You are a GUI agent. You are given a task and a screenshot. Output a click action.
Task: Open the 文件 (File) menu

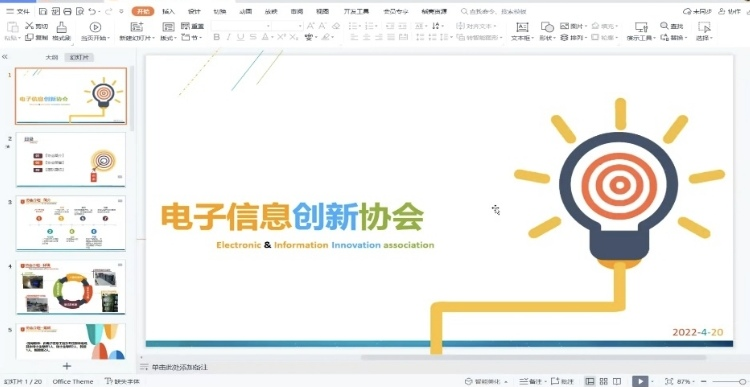pos(18,11)
